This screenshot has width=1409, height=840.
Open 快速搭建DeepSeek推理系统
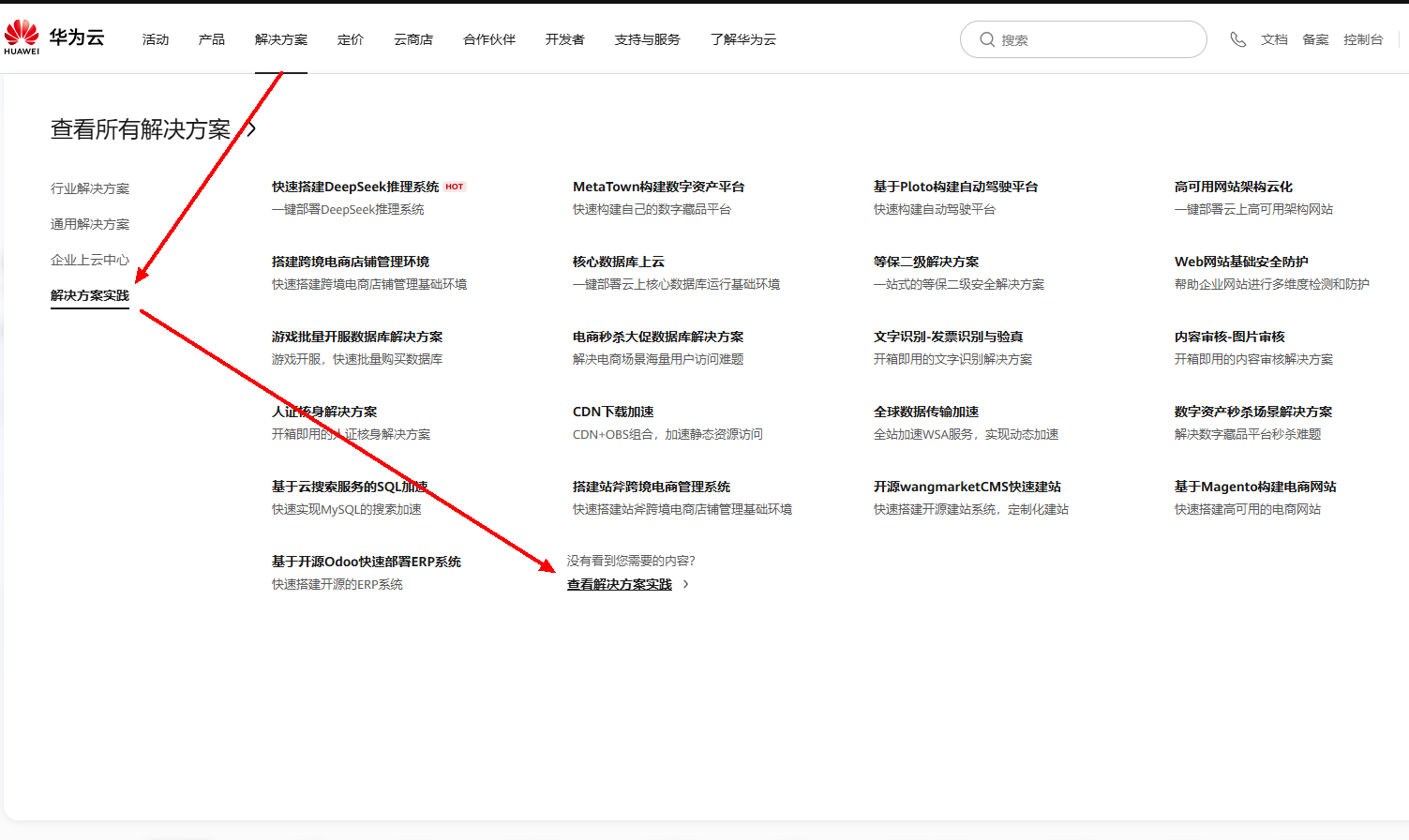[x=355, y=187]
